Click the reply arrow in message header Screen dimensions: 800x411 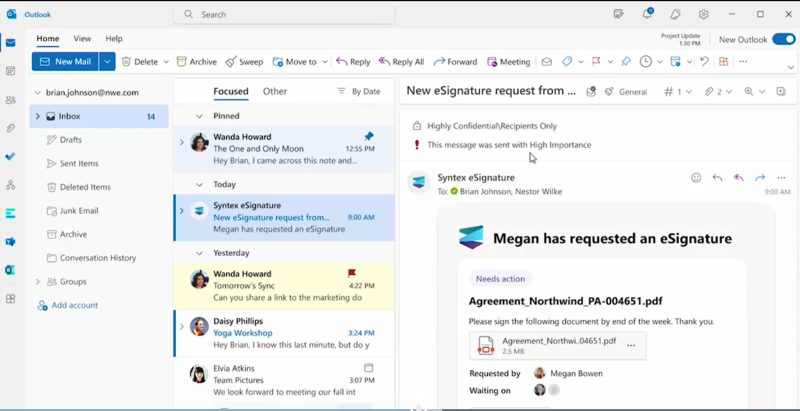point(717,177)
